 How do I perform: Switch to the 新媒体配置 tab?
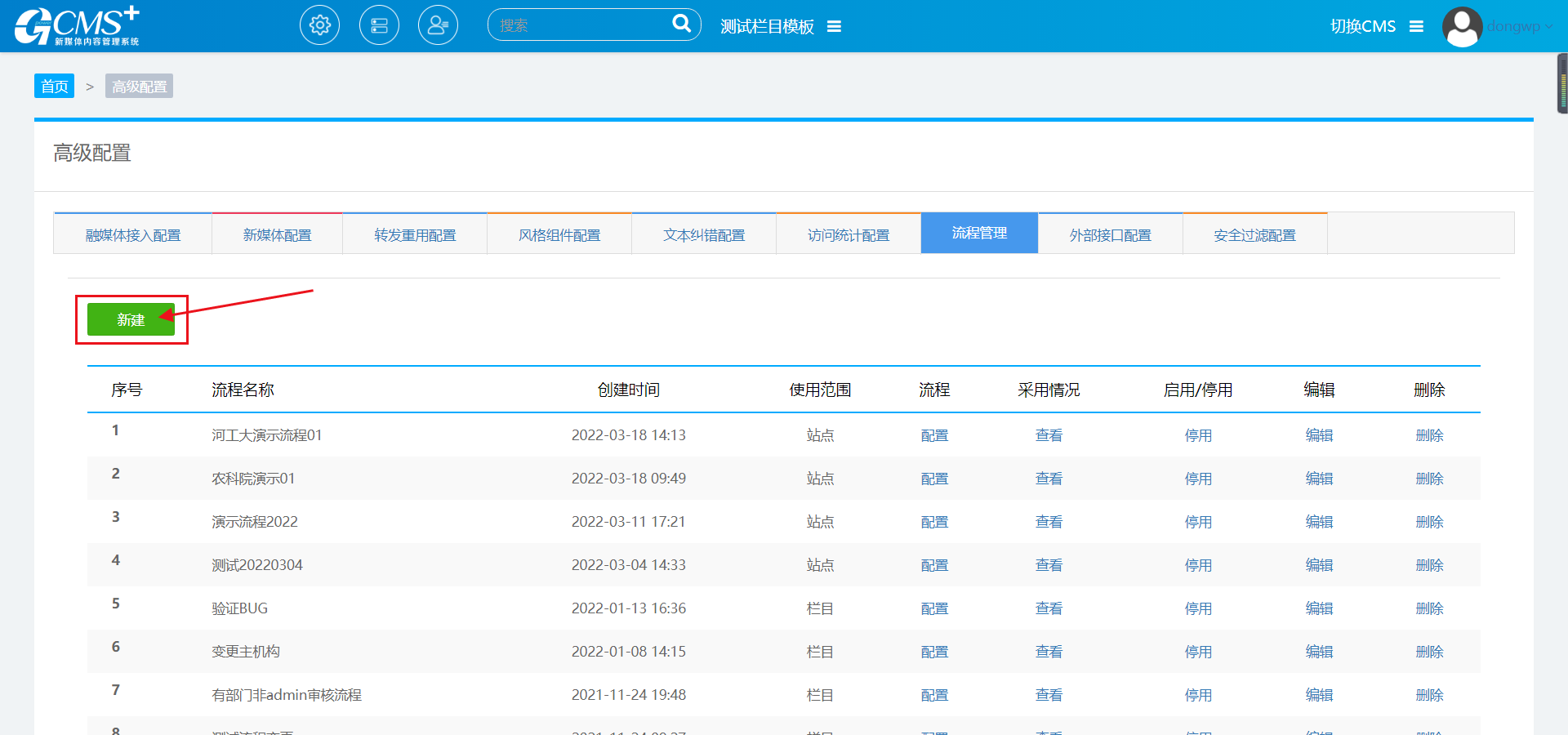(x=277, y=235)
